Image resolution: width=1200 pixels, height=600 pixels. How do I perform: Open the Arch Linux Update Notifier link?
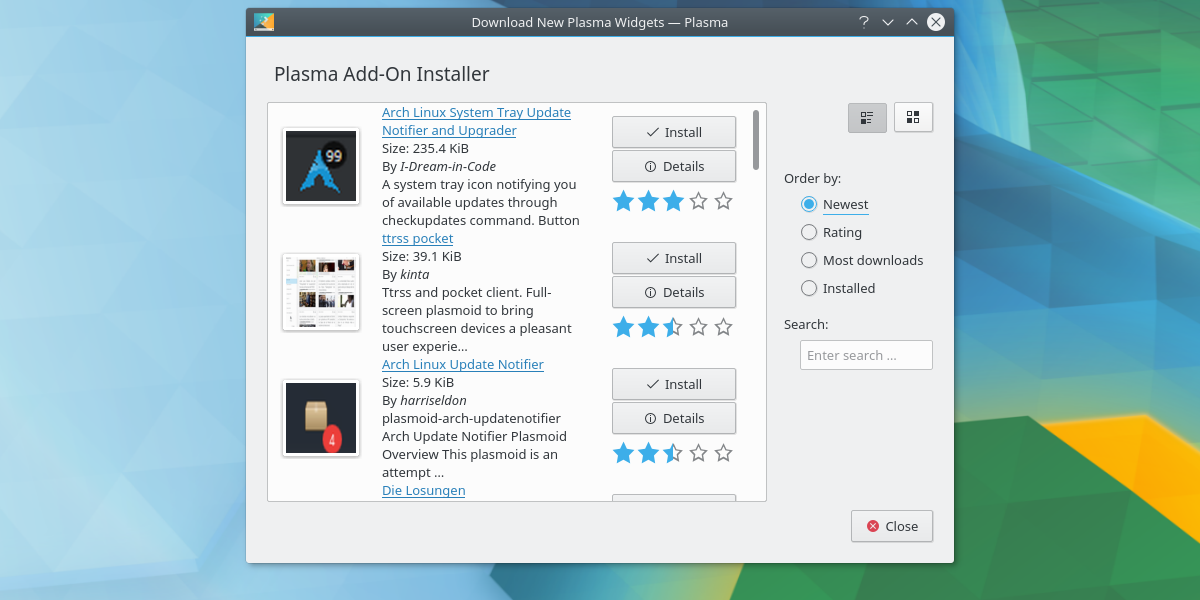coord(463,364)
